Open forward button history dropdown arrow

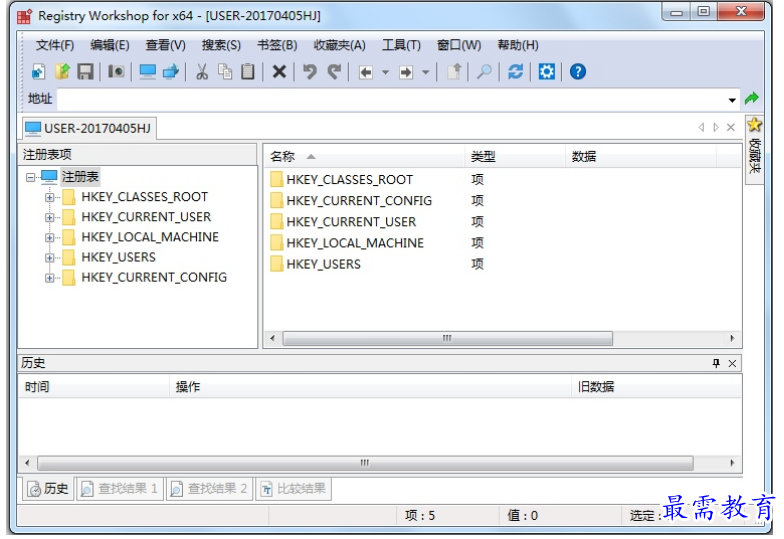(426, 72)
